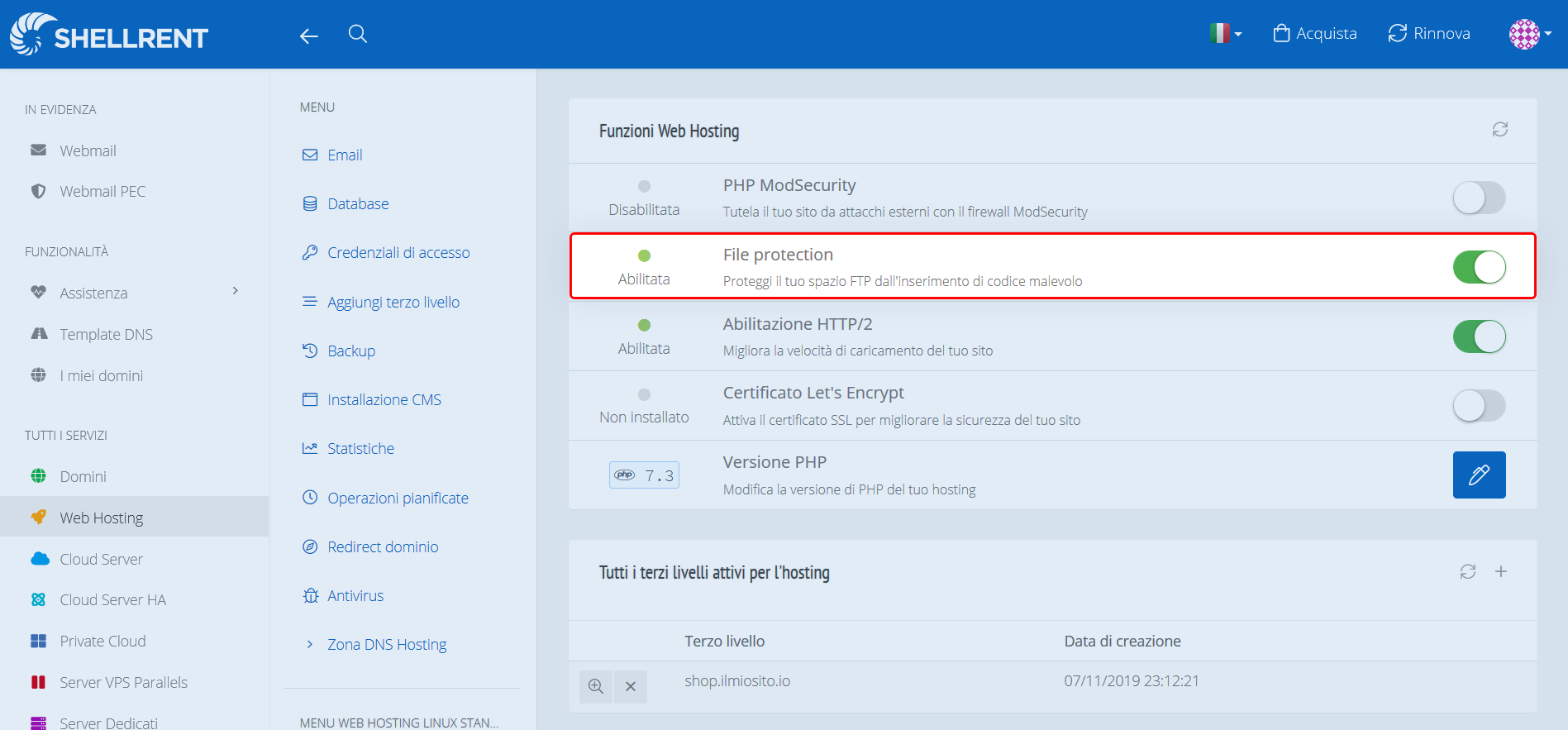1568x730 pixels.
Task: Click the Domini globe icon
Action: 38,475
